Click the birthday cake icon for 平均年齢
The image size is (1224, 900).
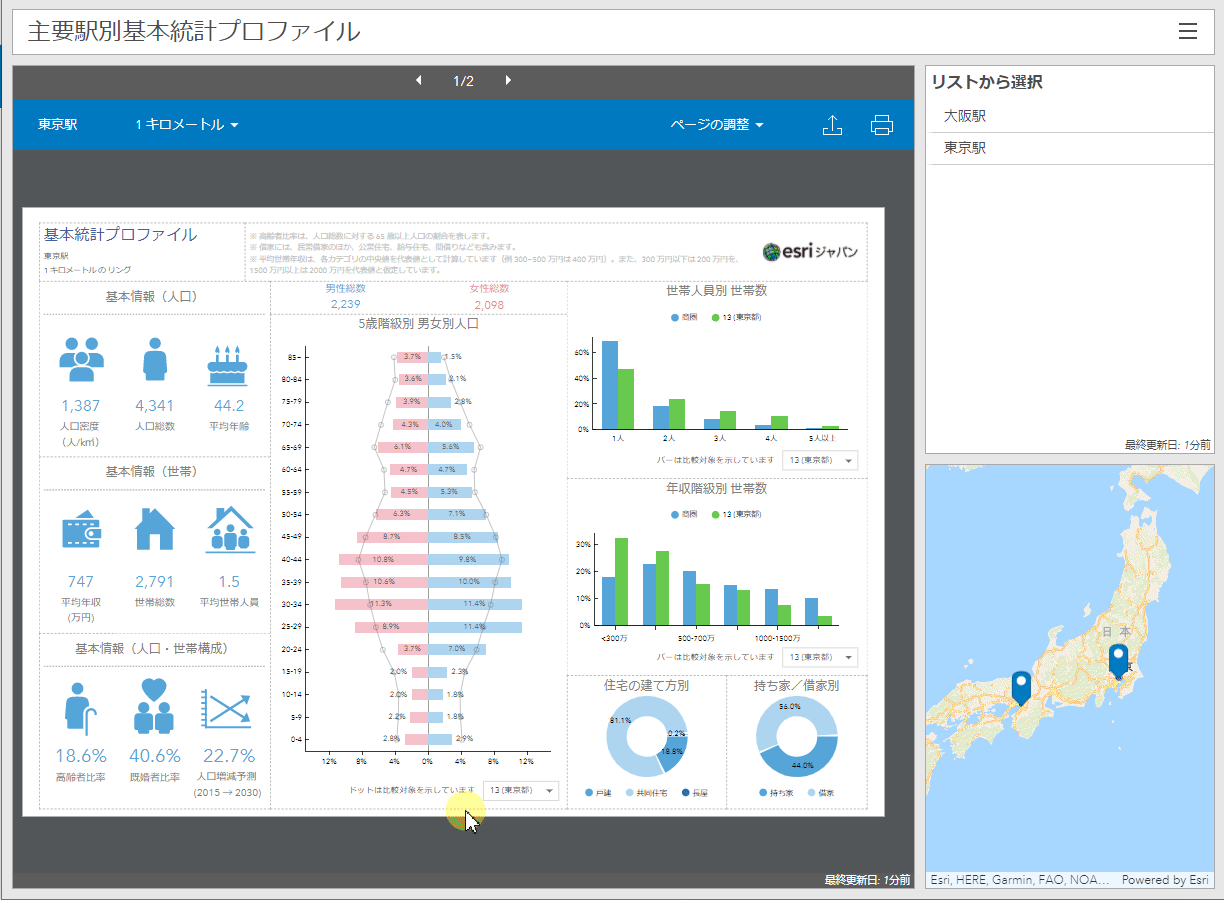click(x=227, y=365)
